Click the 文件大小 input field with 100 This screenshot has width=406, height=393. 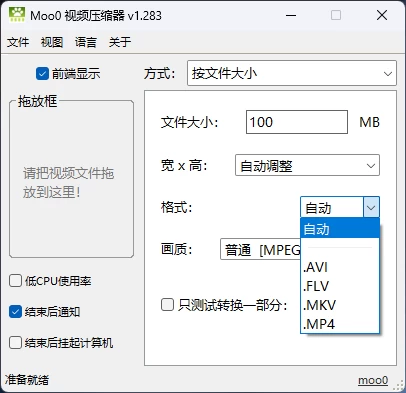297,122
